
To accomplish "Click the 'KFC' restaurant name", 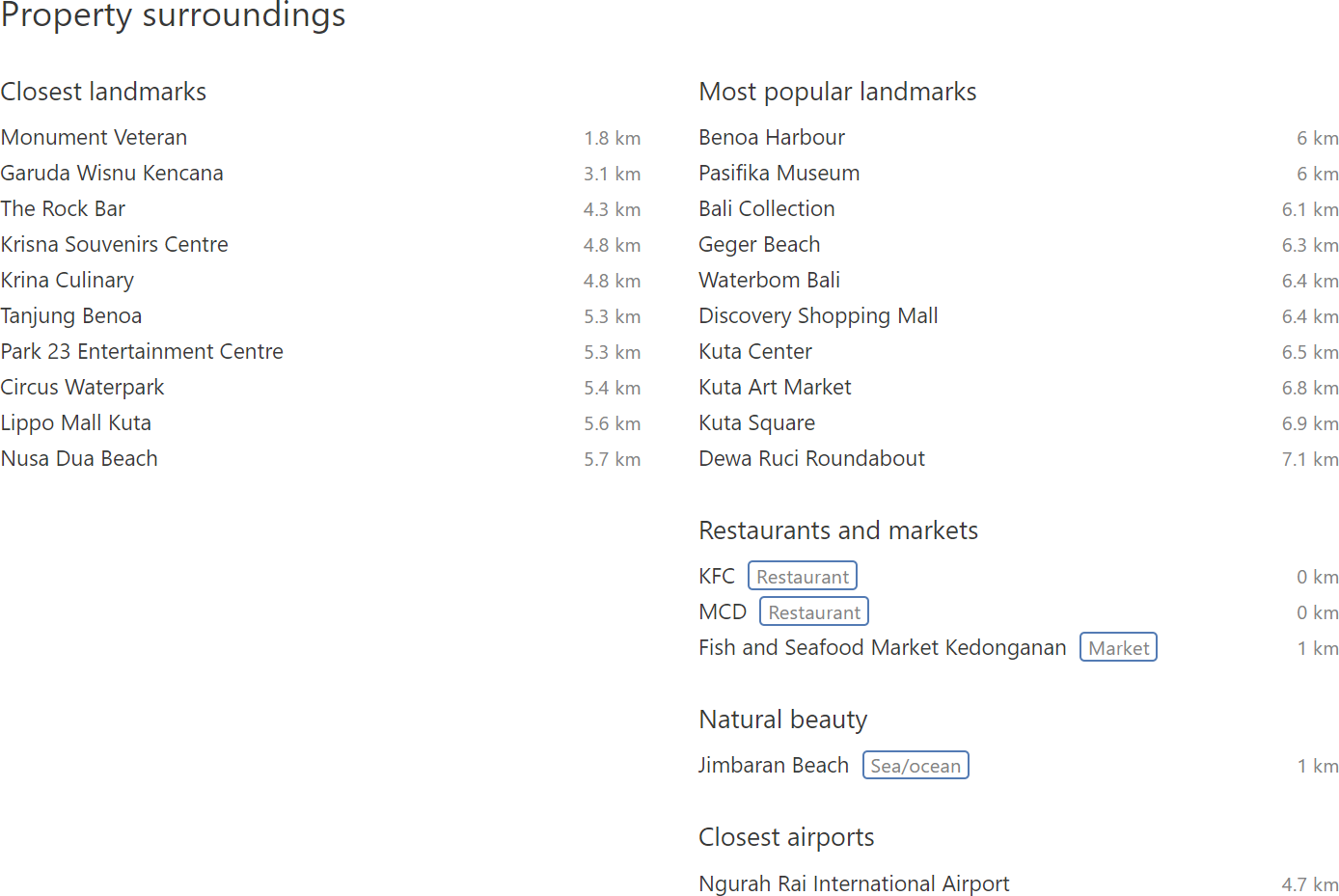I will tap(717, 577).
